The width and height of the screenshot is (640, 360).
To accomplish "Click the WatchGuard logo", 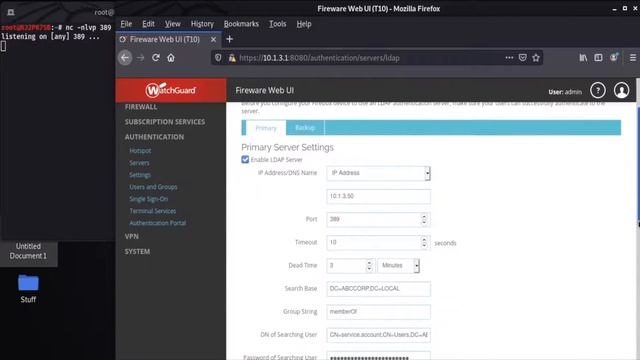I will coord(171,90).
